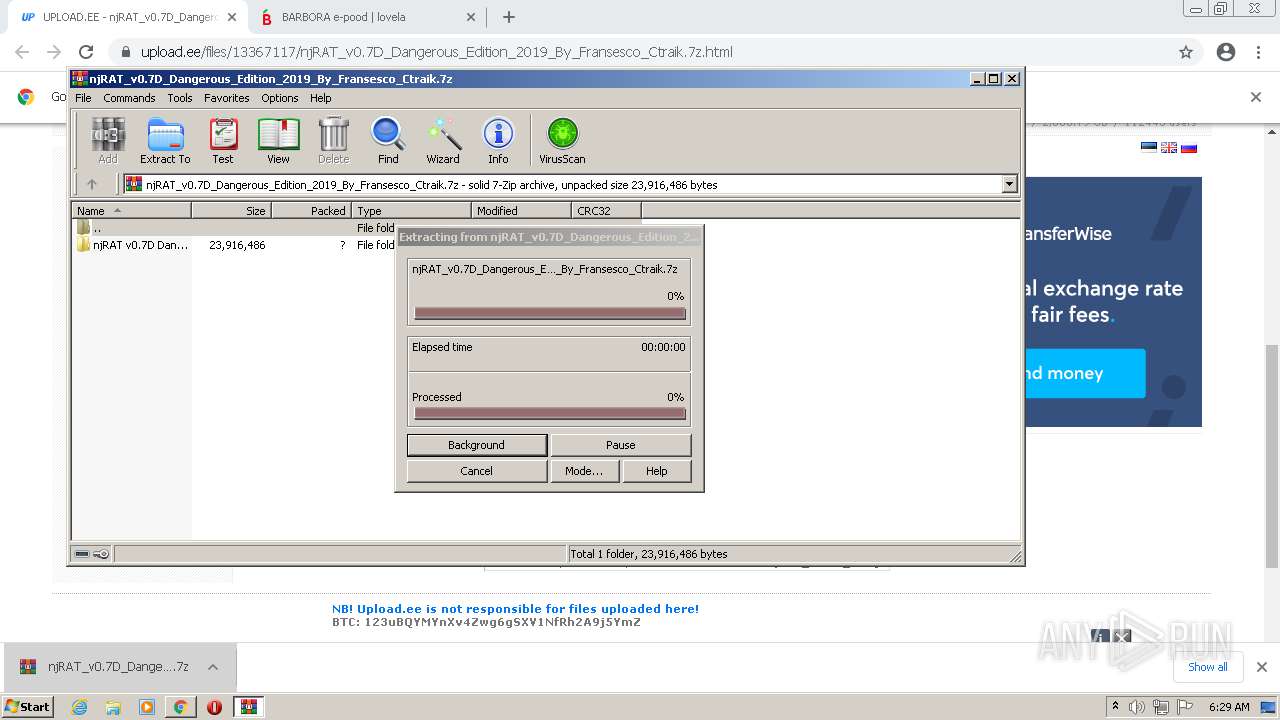Click the Extract To toolbar icon

point(165,140)
